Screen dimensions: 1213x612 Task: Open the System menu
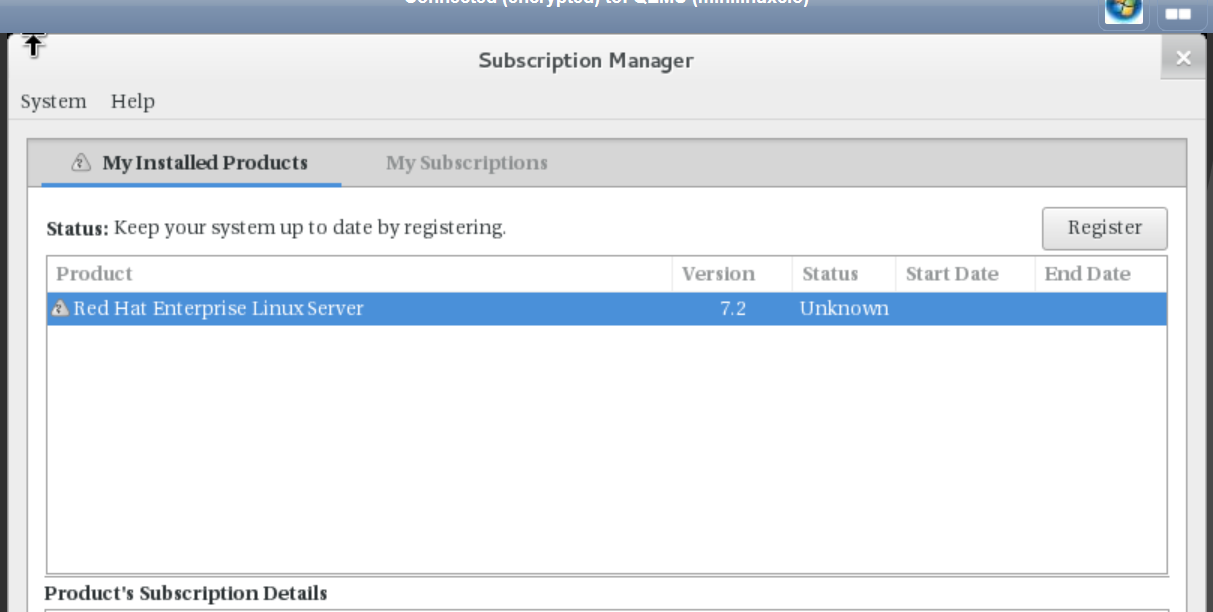(x=53, y=101)
